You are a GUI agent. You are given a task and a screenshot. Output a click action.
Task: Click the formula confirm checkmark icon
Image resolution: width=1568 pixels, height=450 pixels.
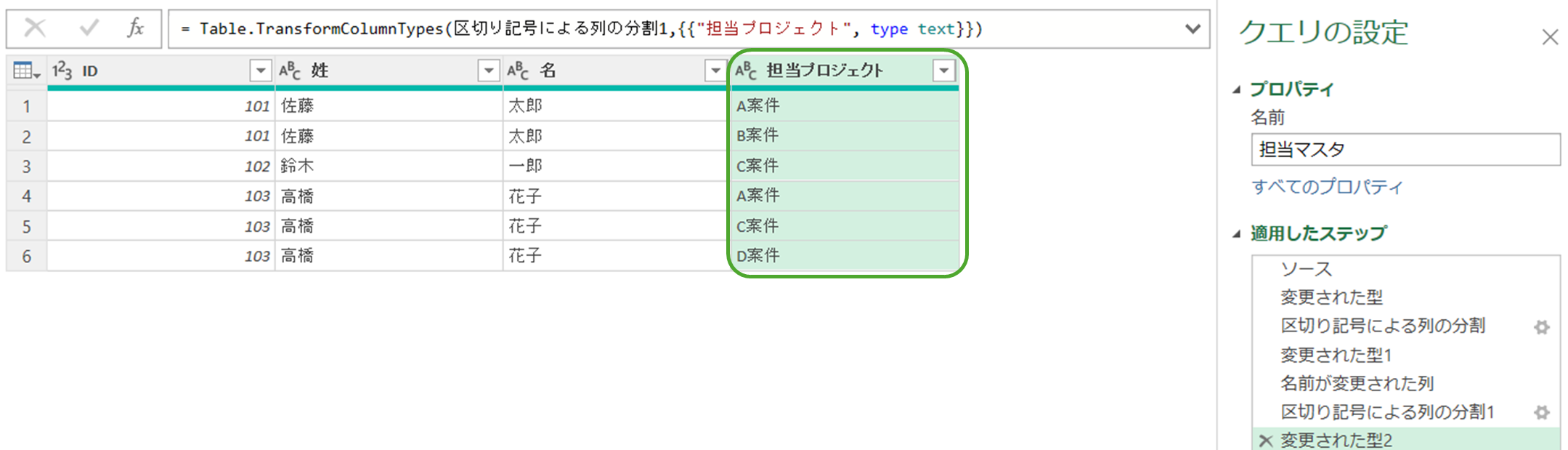coord(89,28)
